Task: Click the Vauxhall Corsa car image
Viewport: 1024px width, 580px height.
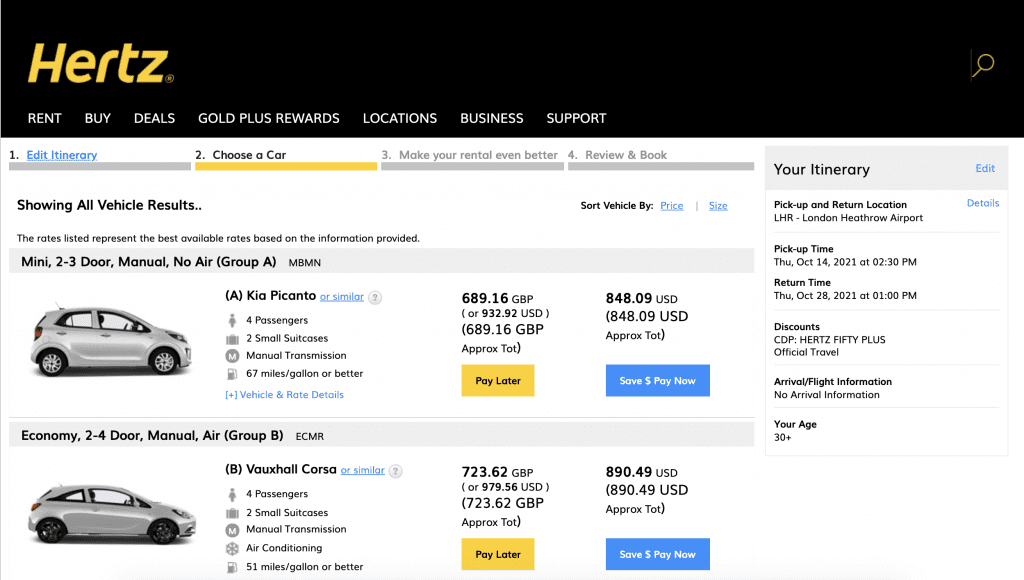Action: (112, 513)
